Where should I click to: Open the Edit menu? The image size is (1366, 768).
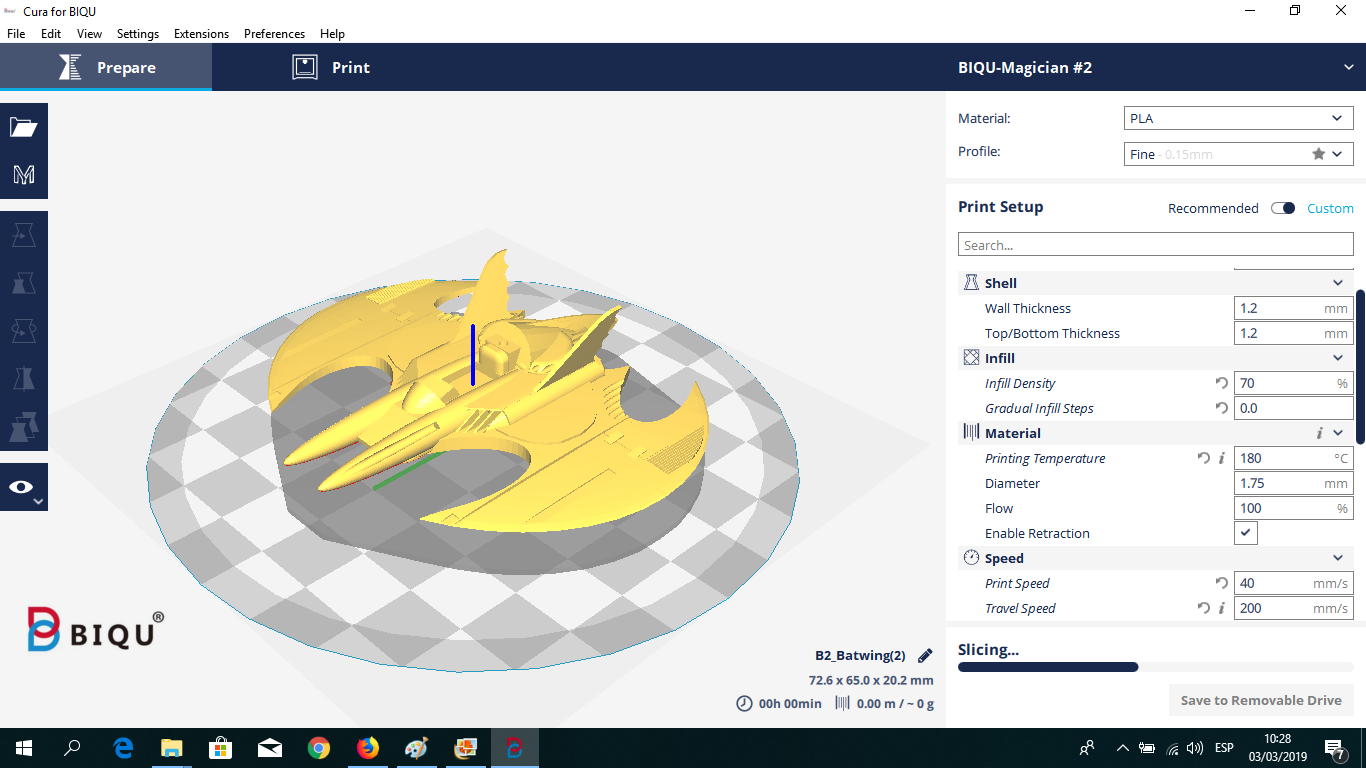pyautogui.click(x=51, y=33)
